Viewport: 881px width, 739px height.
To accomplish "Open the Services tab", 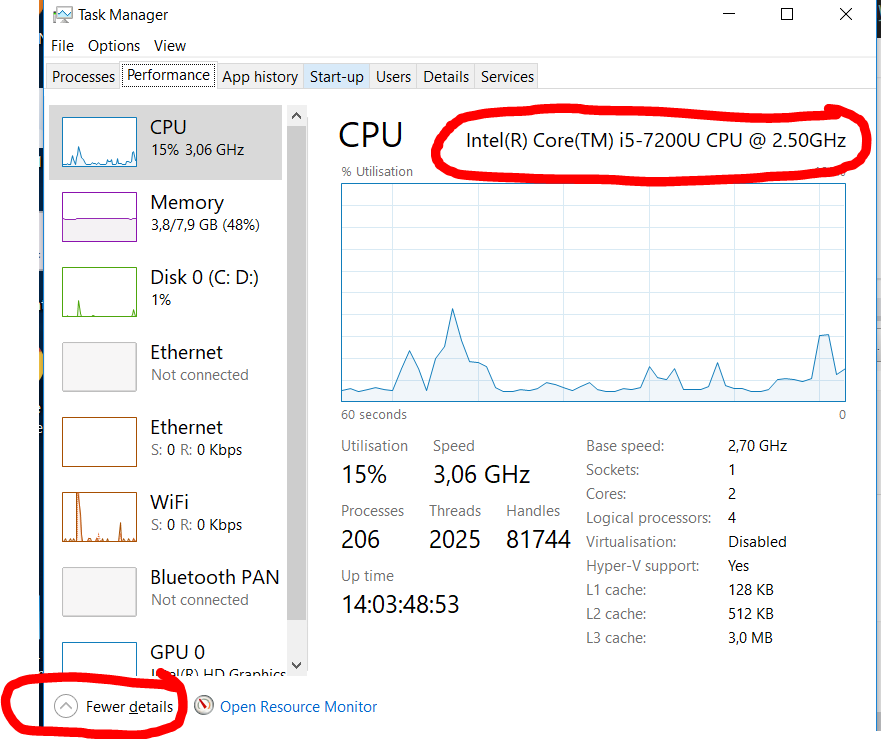I will pos(507,76).
